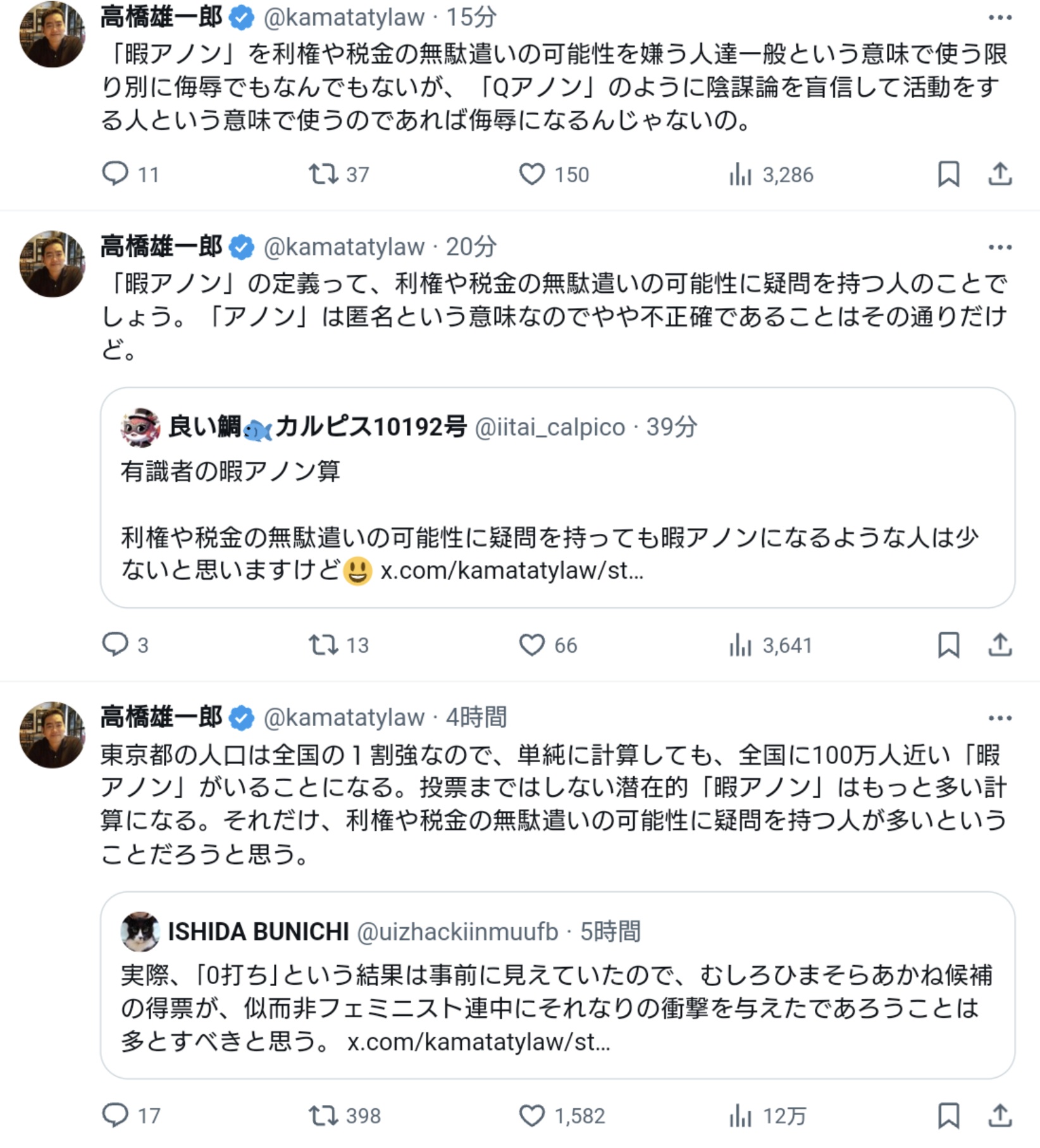Like the tweet with 66 likes
Viewport: 1040px width, 1148px height.
tap(531, 644)
